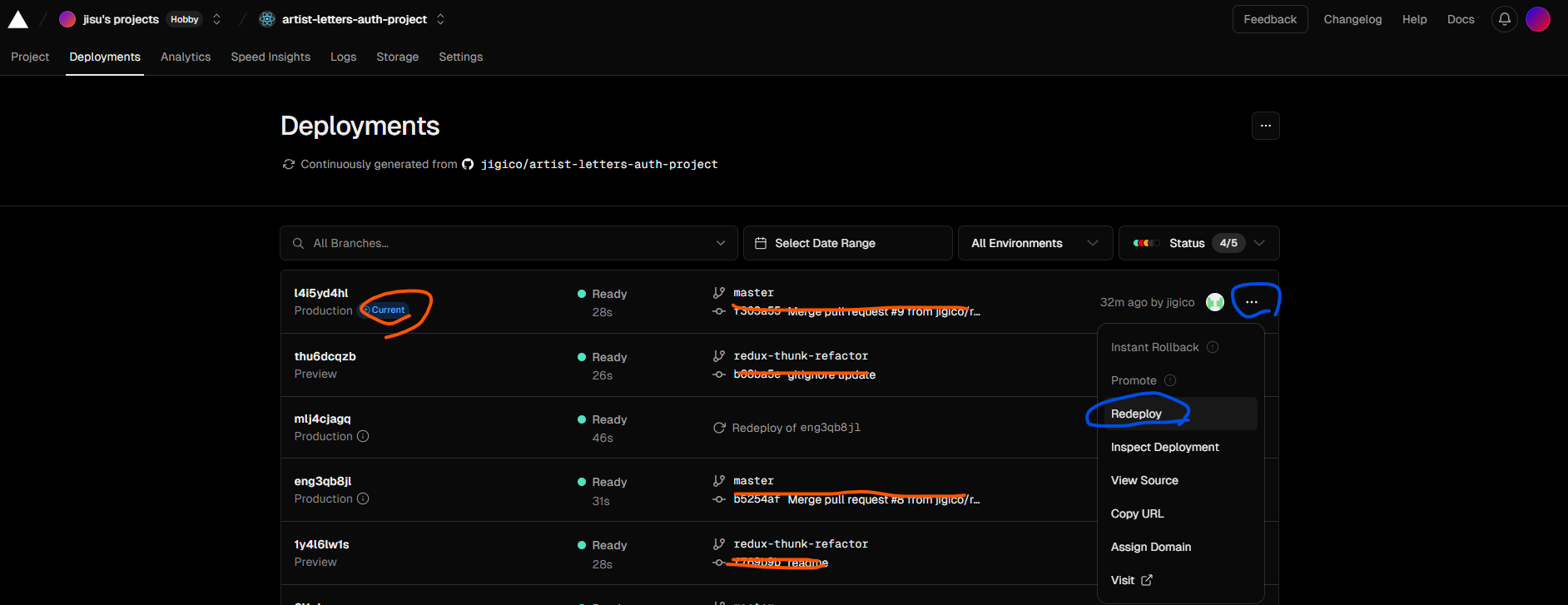Click the Current badge on l4i5yd4hl

[x=384, y=310]
